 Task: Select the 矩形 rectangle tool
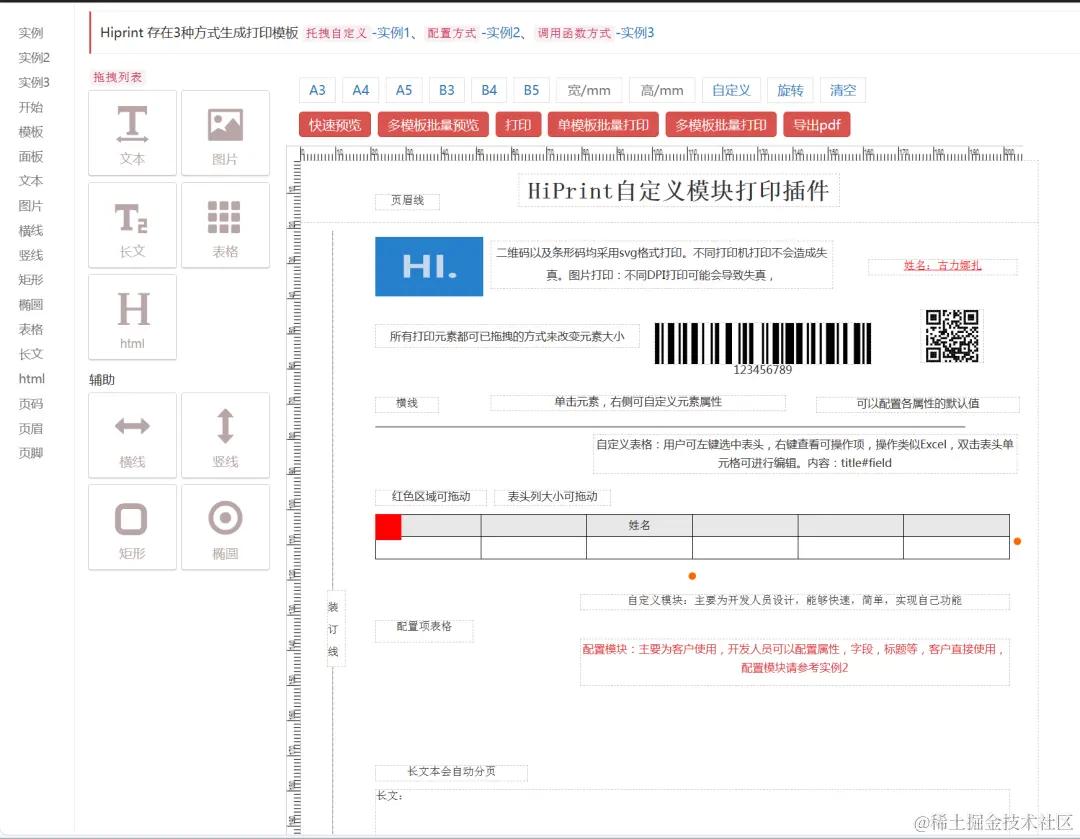click(x=132, y=527)
